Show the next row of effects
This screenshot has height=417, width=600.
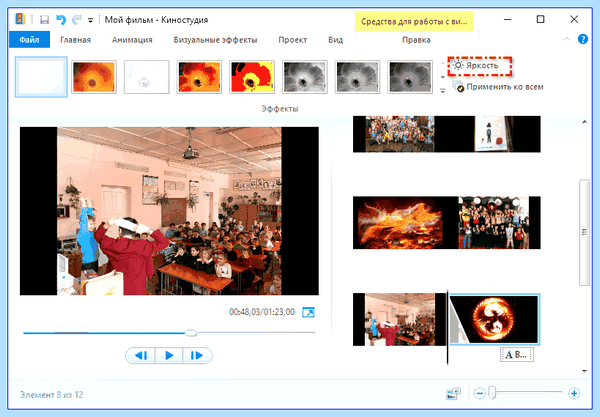[x=443, y=77]
